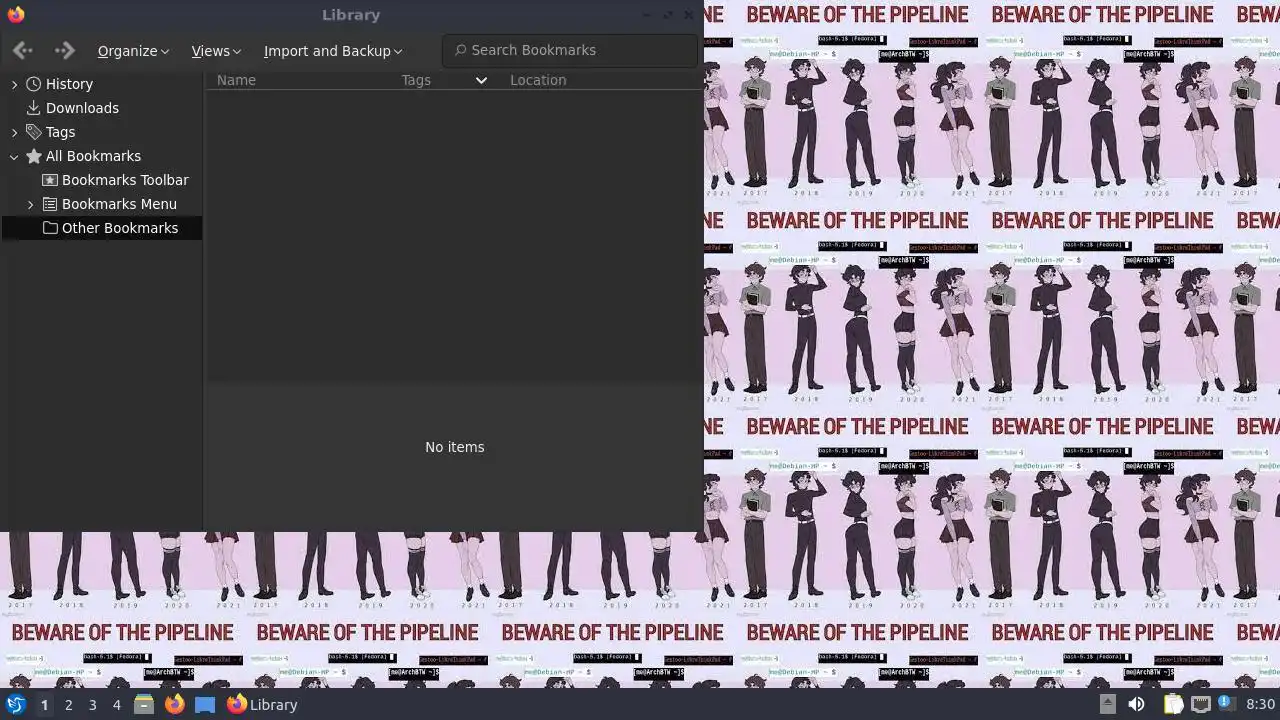Sort by Name column header

click(x=236, y=80)
